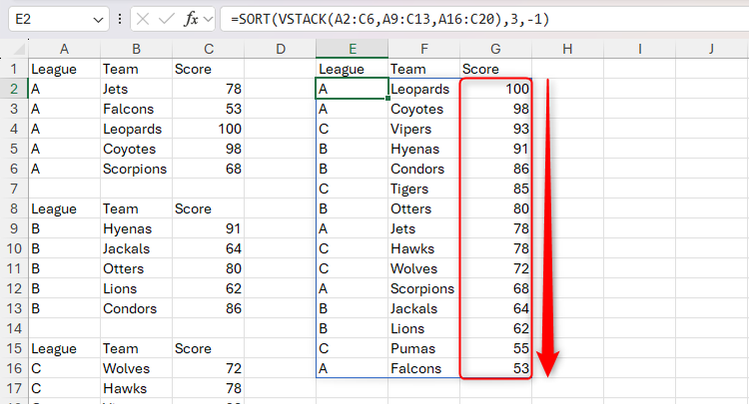Click cell F7 with Tigers

(x=424, y=189)
